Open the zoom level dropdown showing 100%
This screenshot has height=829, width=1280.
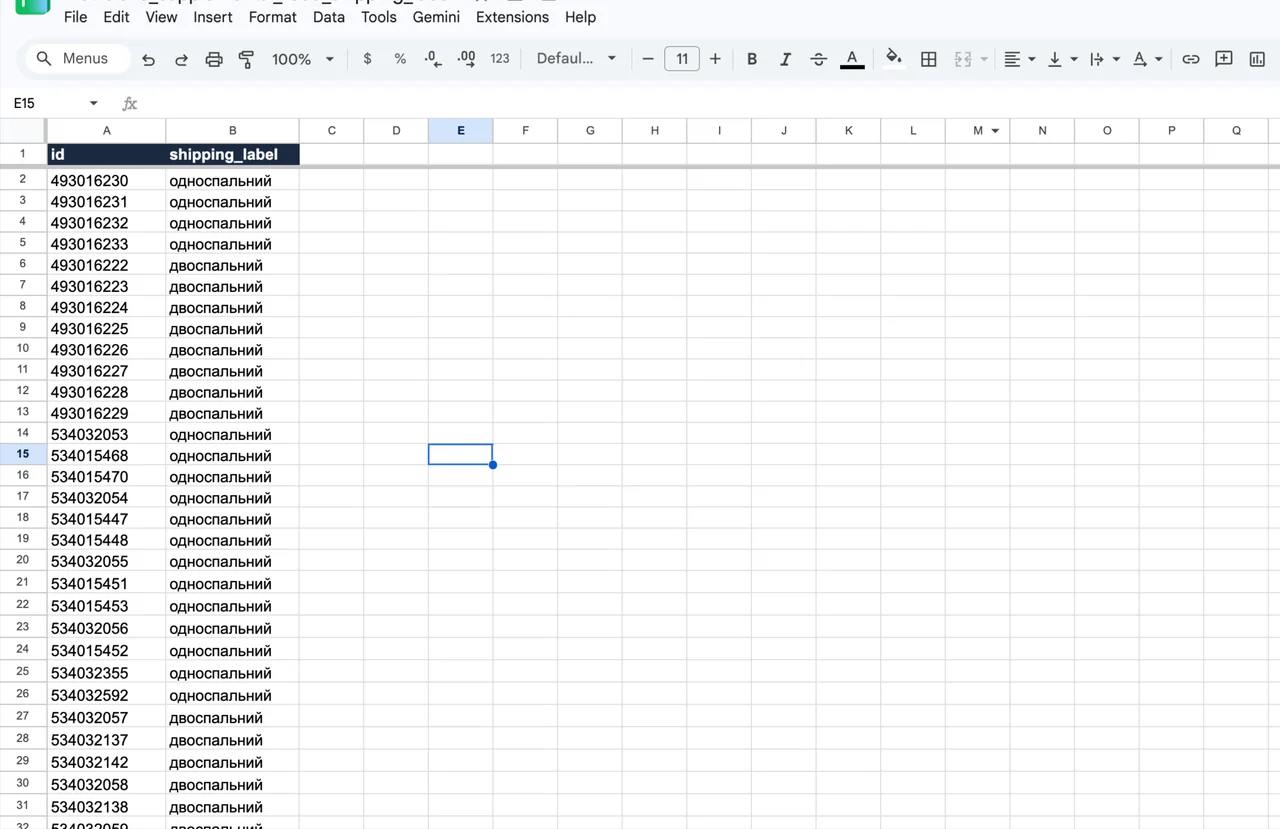303,59
